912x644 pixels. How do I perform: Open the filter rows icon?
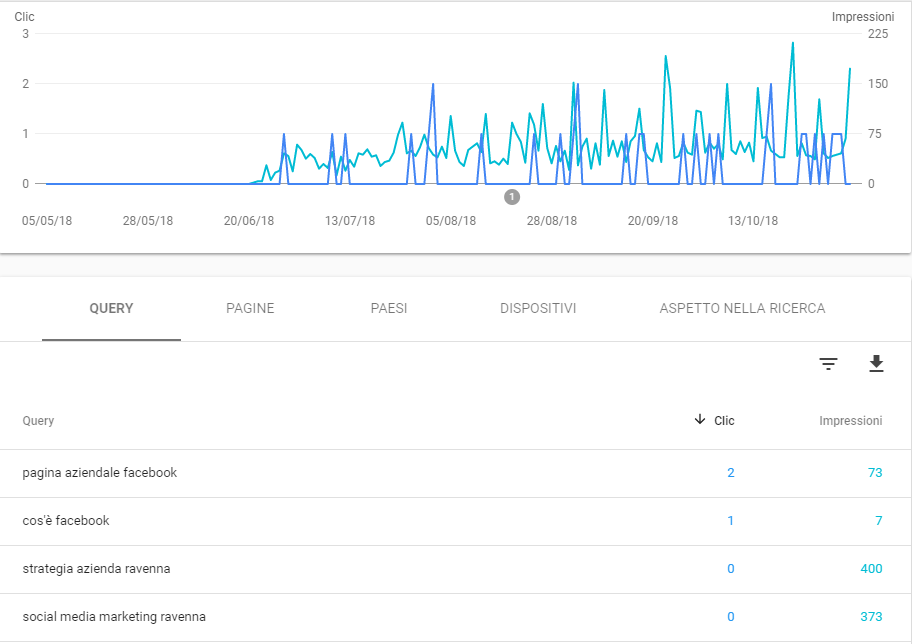click(x=828, y=364)
